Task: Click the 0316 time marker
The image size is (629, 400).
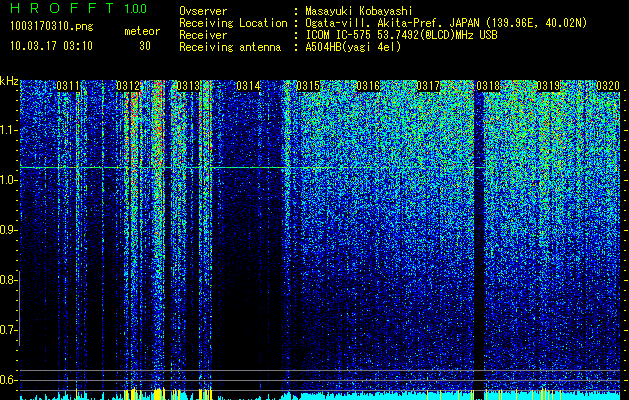Action: tap(368, 85)
